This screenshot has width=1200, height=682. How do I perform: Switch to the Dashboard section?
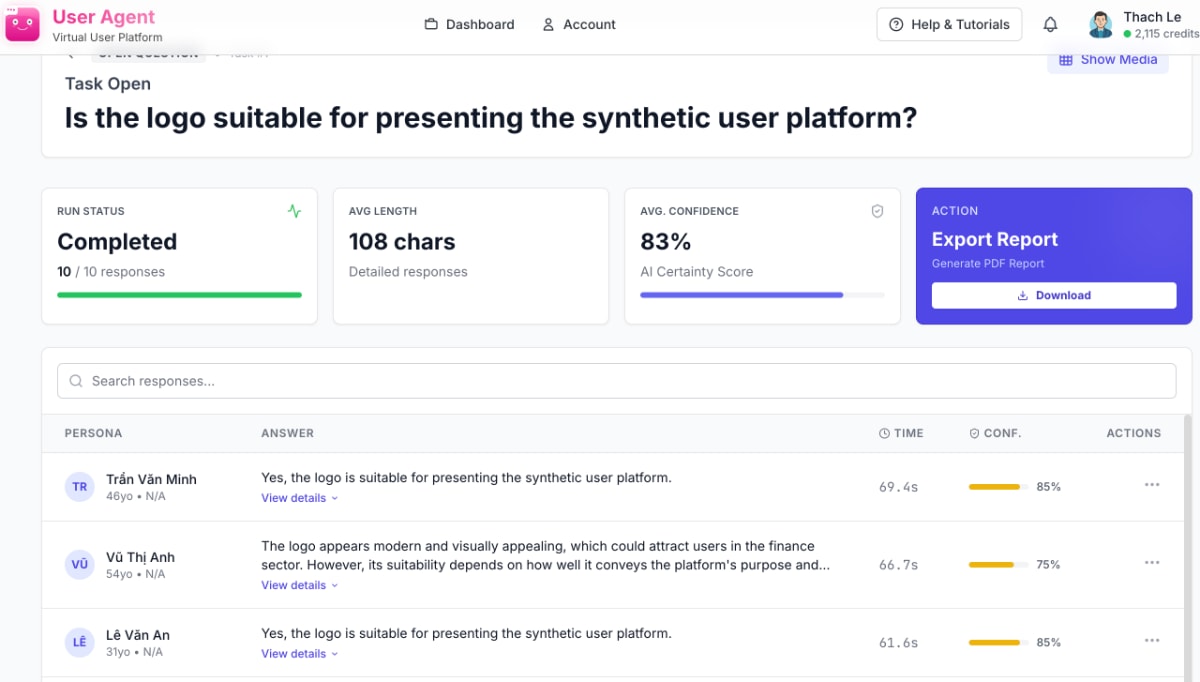480,24
